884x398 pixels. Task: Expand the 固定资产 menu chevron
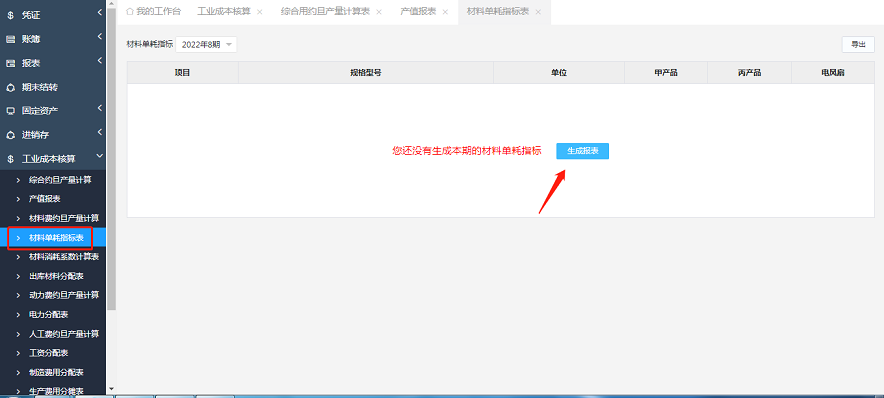[x=99, y=108]
